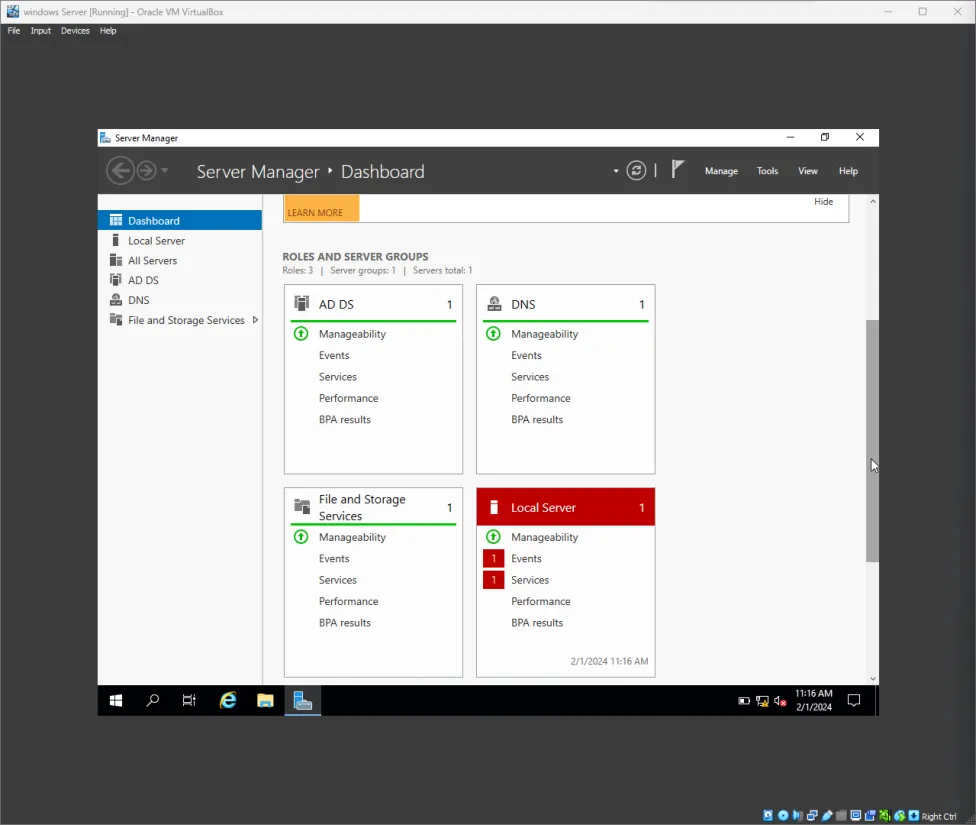Open DNS Events
This screenshot has height=825, width=976.
click(x=527, y=356)
